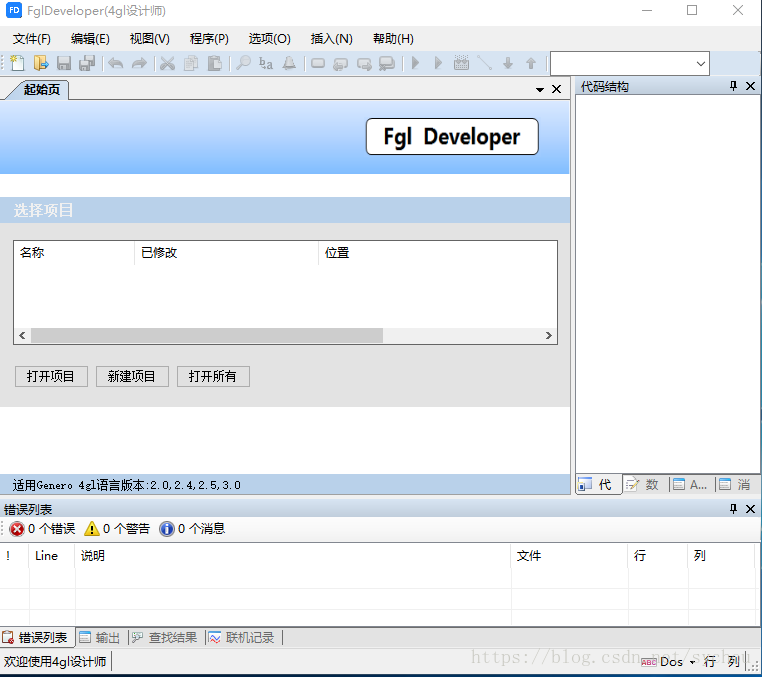Click the 名称 column header
Viewport: 762px width, 677px height.
coord(74,253)
